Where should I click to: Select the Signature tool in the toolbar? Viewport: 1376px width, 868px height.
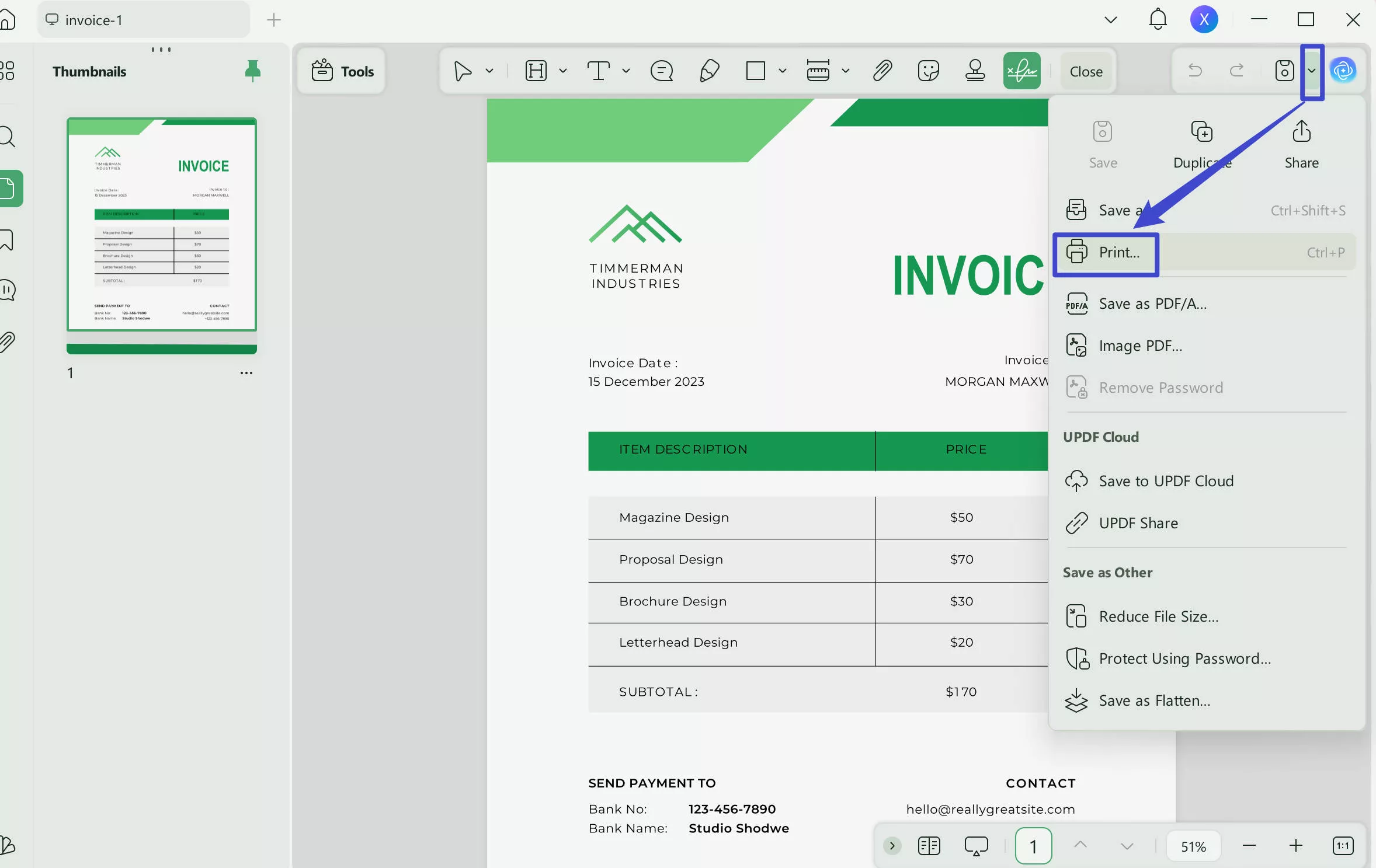tap(1021, 71)
